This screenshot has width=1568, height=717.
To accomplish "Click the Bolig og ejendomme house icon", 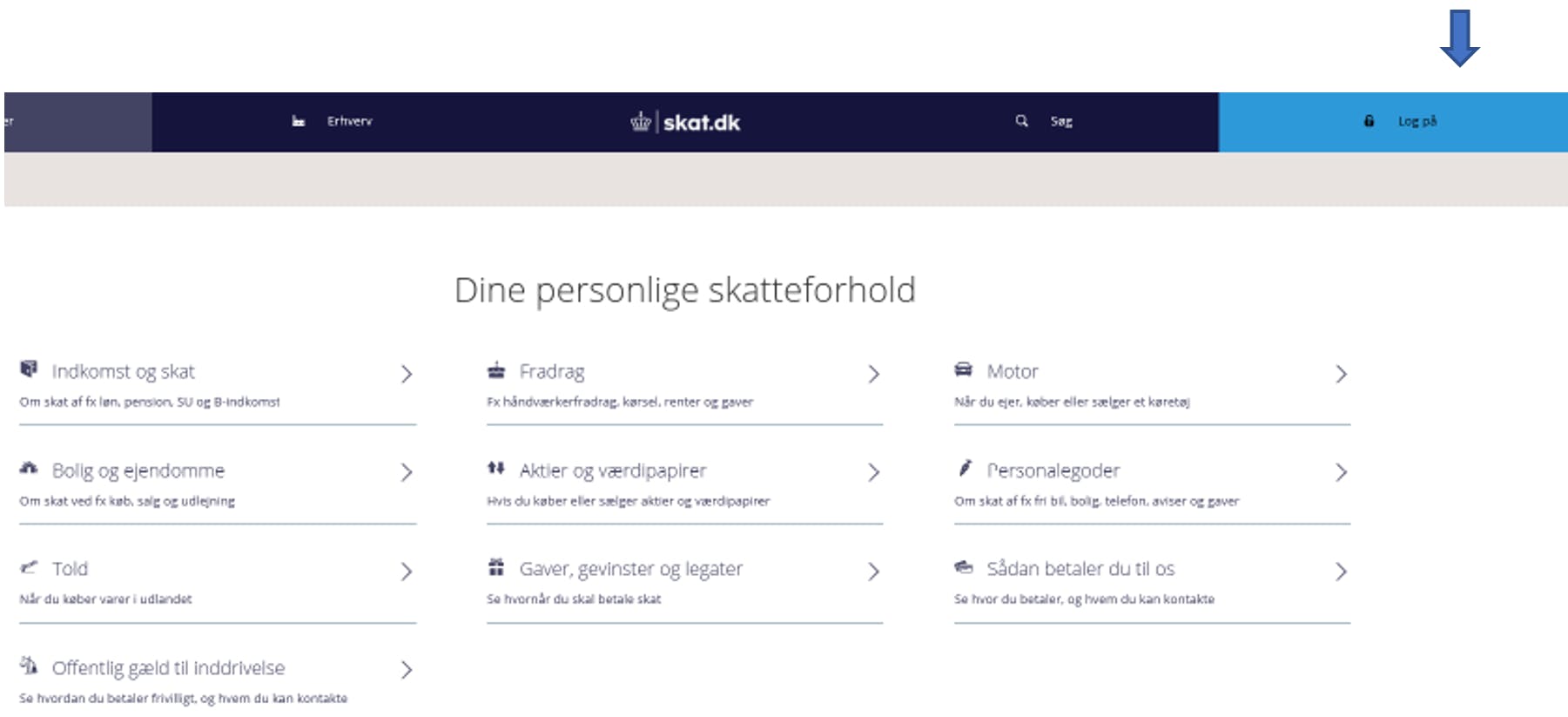I will pos(29,469).
